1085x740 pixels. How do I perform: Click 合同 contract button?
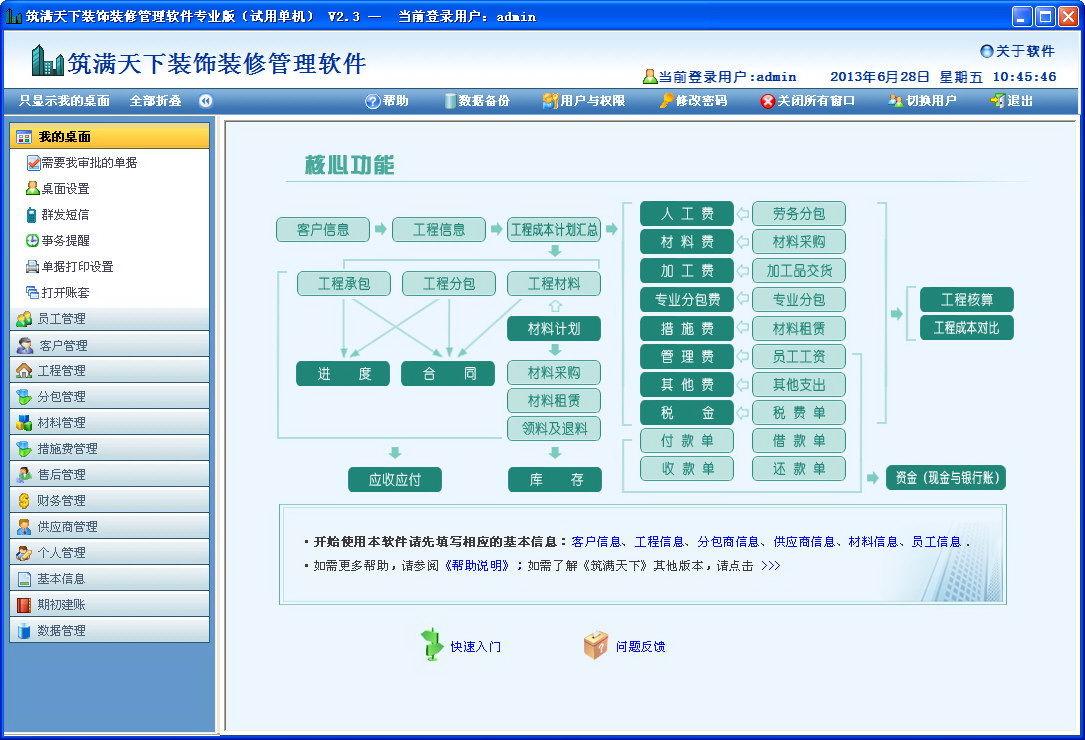(x=448, y=374)
